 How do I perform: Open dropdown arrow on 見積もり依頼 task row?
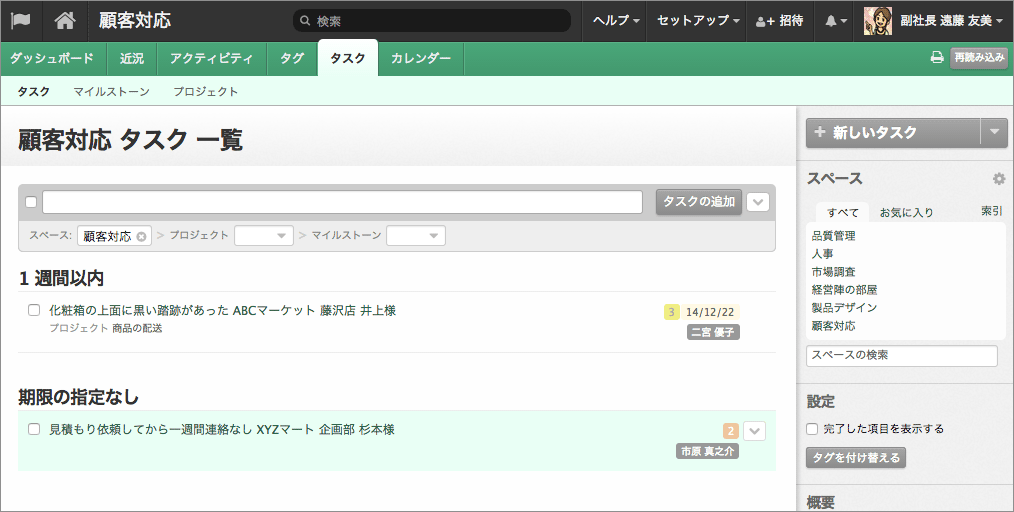click(755, 431)
